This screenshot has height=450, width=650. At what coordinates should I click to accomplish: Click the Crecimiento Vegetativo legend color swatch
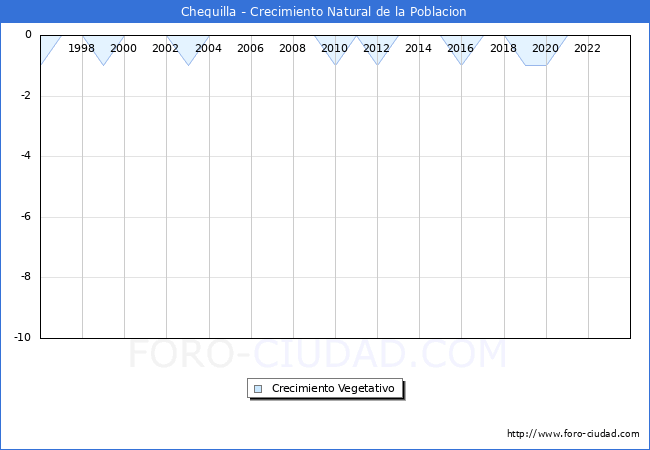click(x=258, y=389)
